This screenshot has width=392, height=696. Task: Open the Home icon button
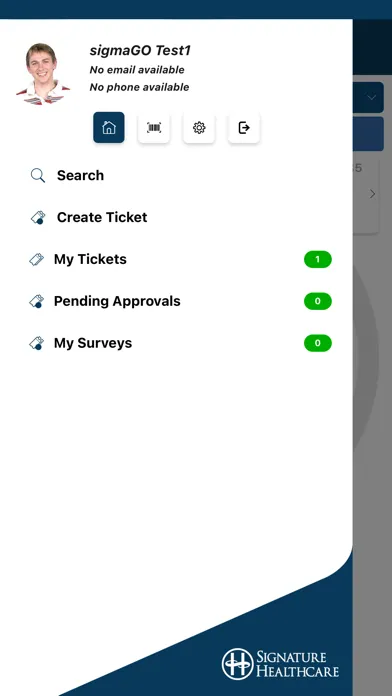(x=109, y=127)
